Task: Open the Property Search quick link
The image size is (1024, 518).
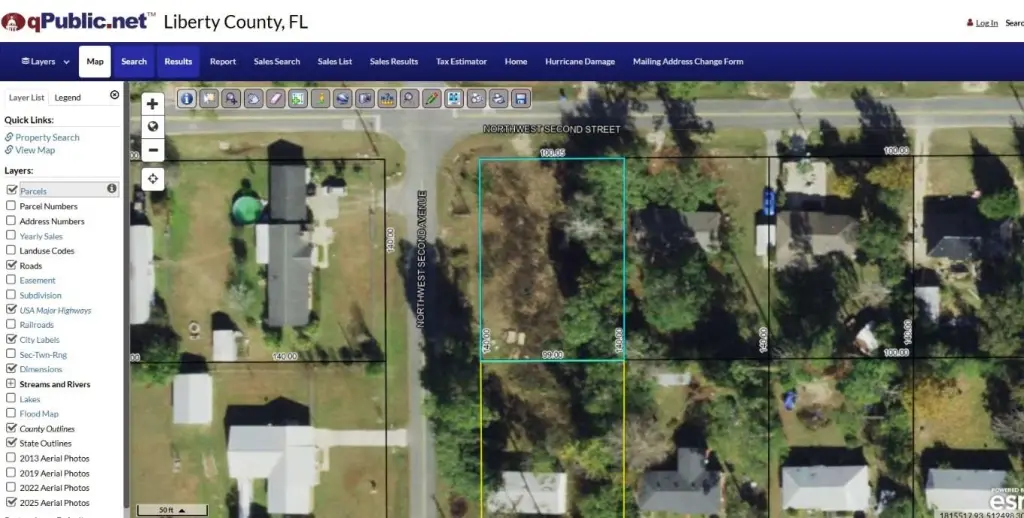Action: tap(47, 137)
